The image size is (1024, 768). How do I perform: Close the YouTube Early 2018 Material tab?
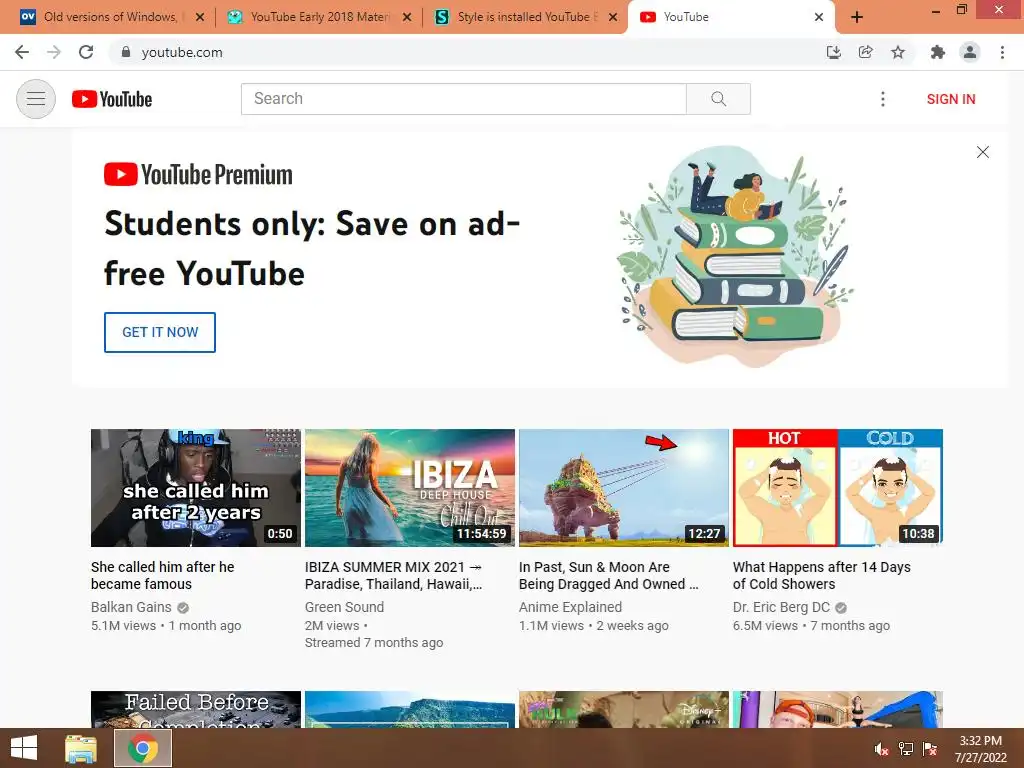[407, 18]
